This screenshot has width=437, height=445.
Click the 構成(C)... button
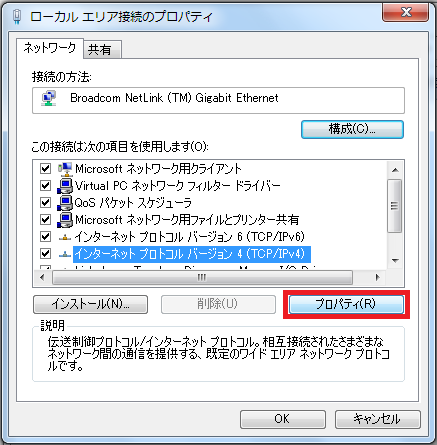click(x=352, y=129)
